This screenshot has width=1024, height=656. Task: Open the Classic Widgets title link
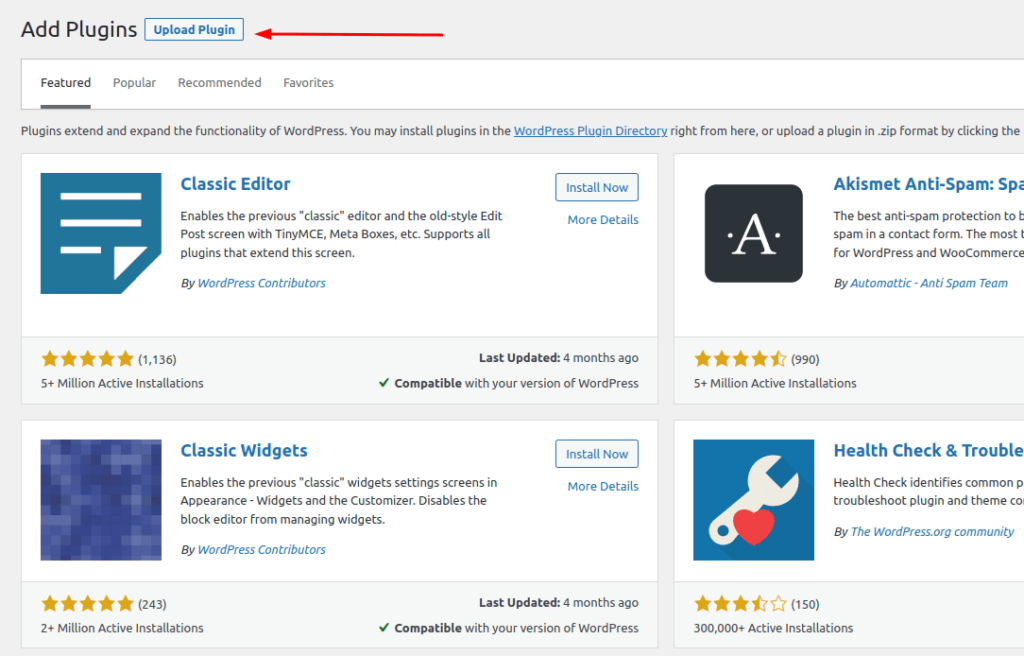coord(244,451)
